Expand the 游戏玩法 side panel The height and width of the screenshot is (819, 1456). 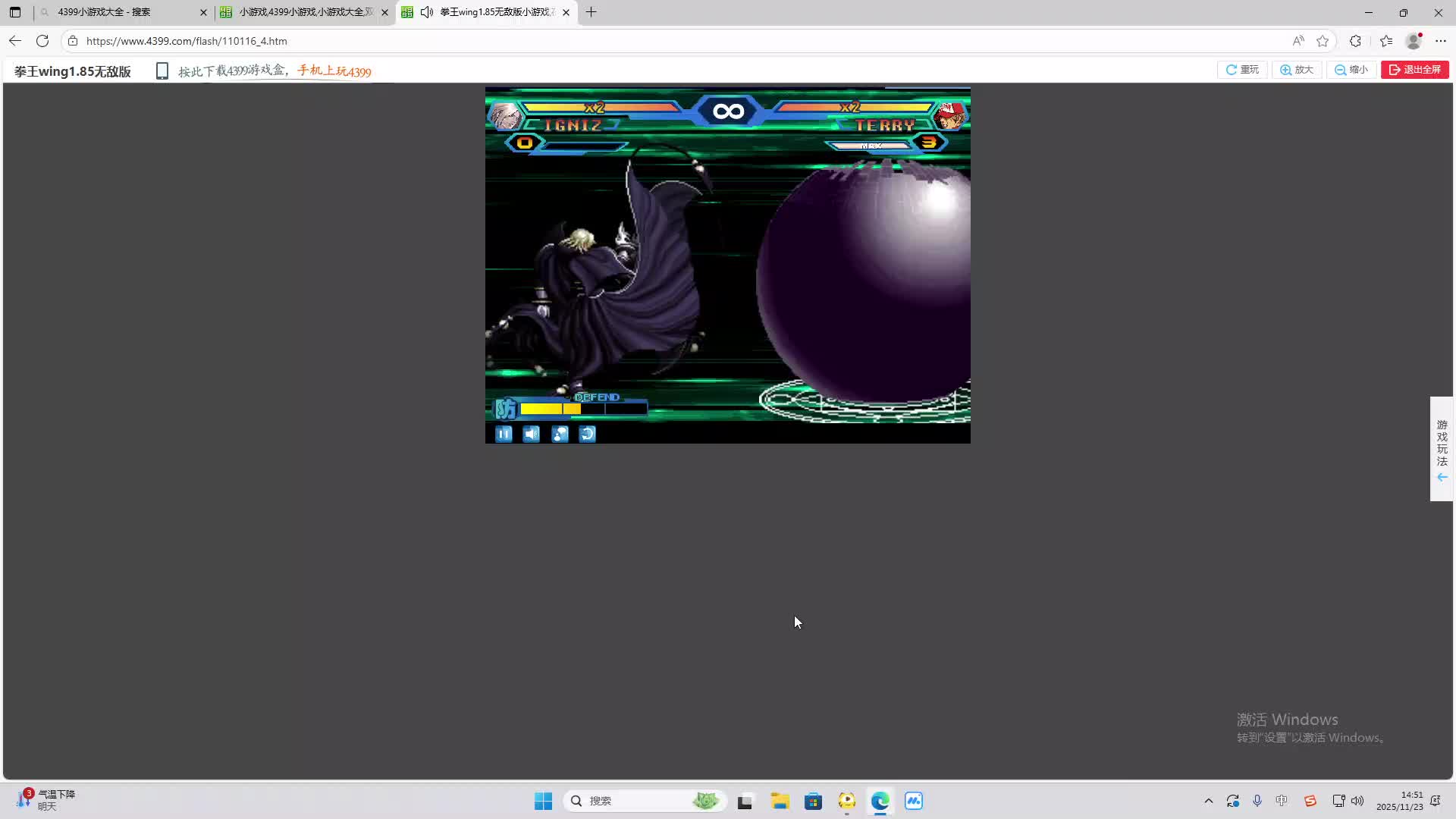[1442, 449]
